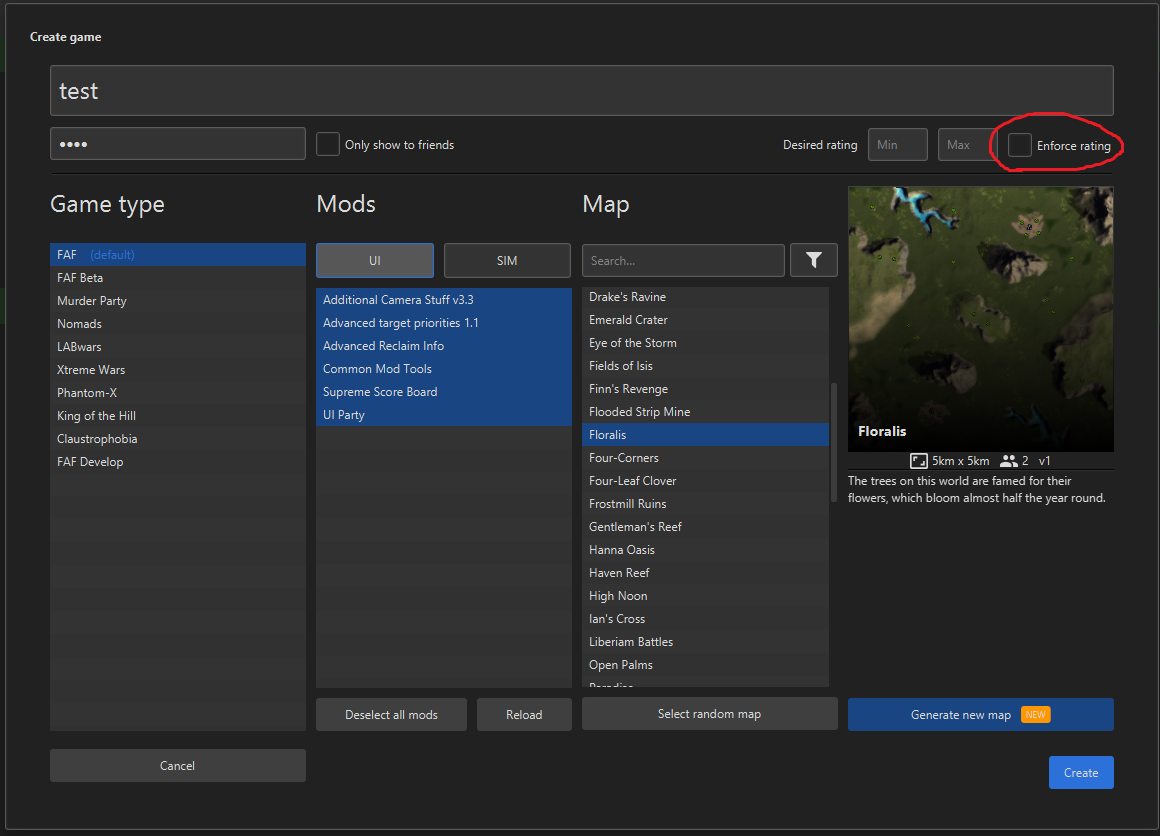The height and width of the screenshot is (836, 1160).
Task: Click the Min rating field
Action: pyautogui.click(x=897, y=145)
